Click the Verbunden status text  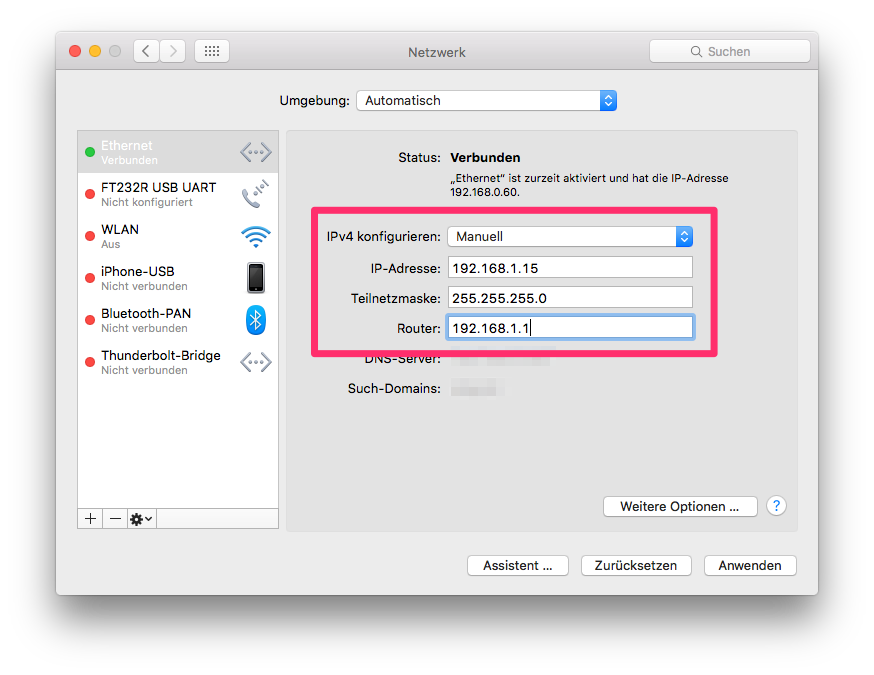coord(485,157)
